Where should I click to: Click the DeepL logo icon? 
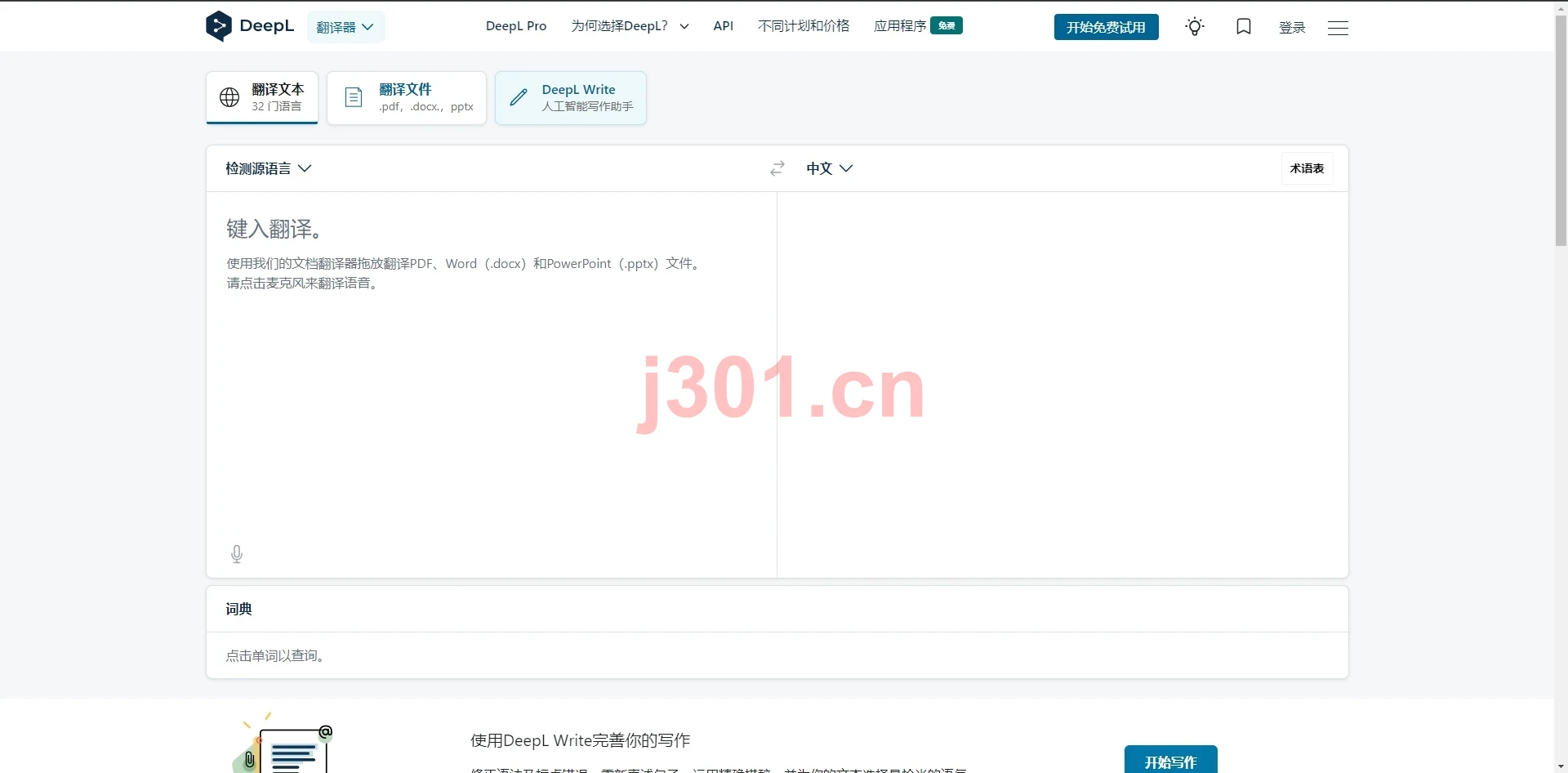click(x=219, y=26)
